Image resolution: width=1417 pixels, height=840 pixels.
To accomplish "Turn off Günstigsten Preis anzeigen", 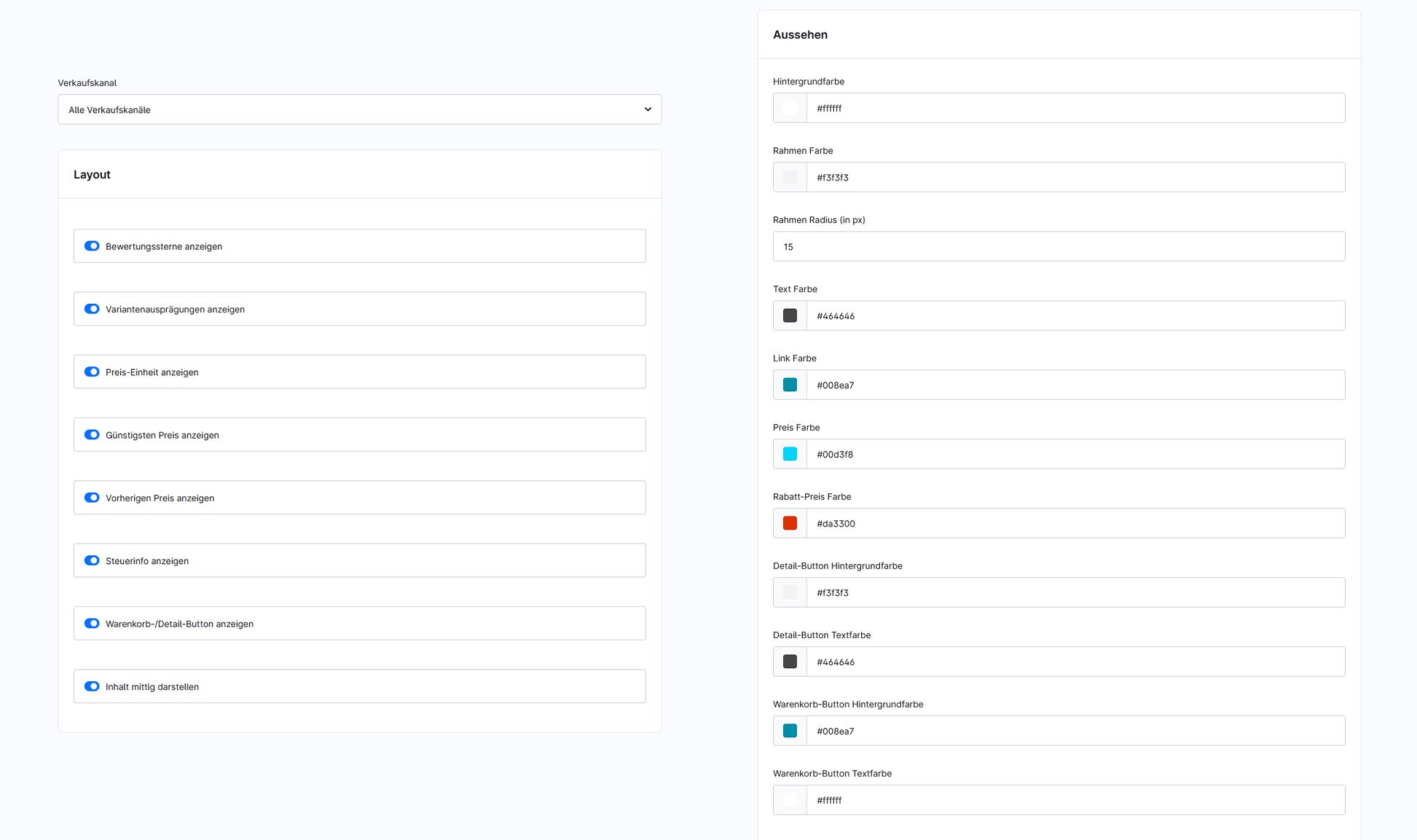I will coord(92,434).
